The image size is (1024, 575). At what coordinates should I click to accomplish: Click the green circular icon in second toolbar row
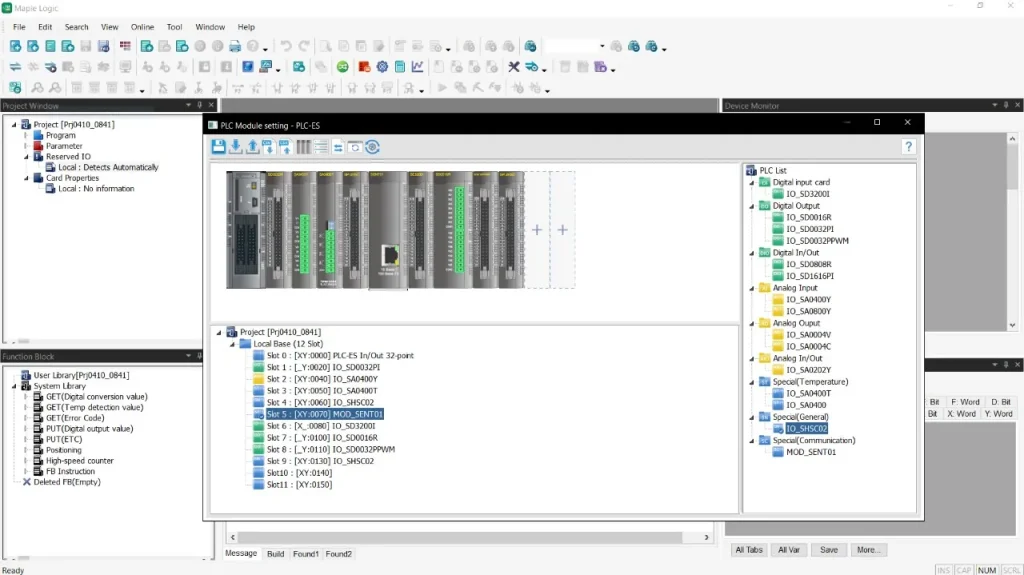pyautogui.click(x=343, y=67)
